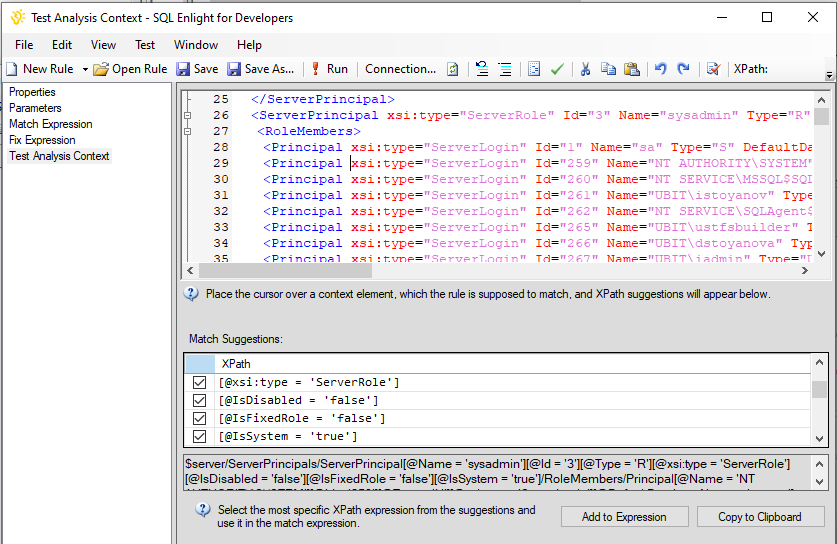Viewport: 837px width, 544px height.
Task: Click the green checkmark validate icon
Action: coord(557,69)
